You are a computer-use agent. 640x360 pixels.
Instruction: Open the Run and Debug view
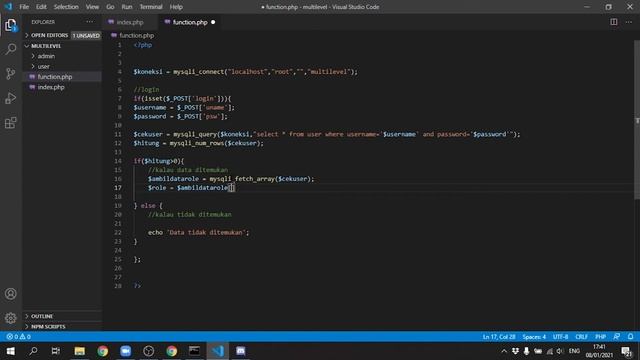(11, 98)
